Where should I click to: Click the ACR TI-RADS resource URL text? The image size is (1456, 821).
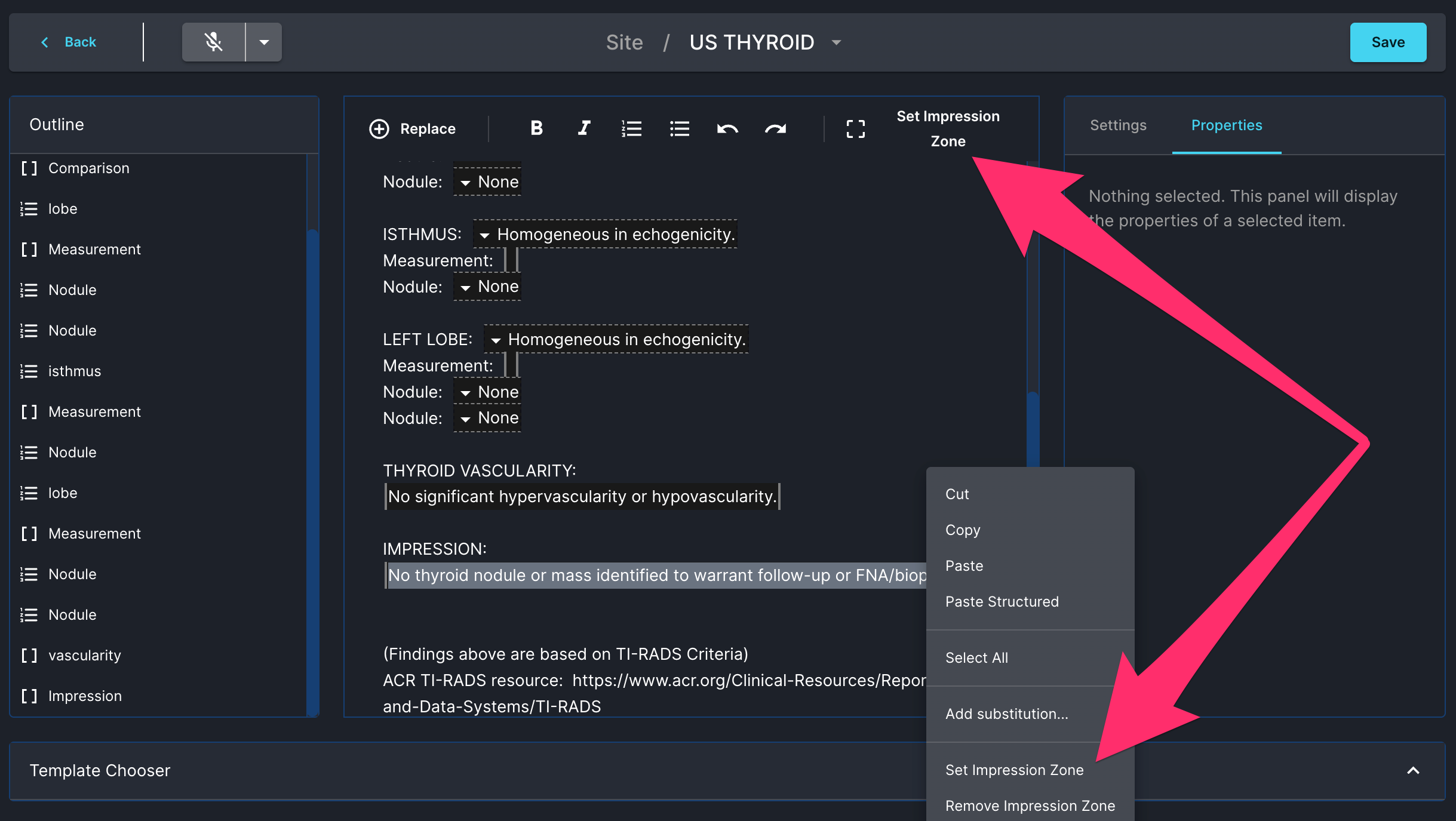click(749, 681)
